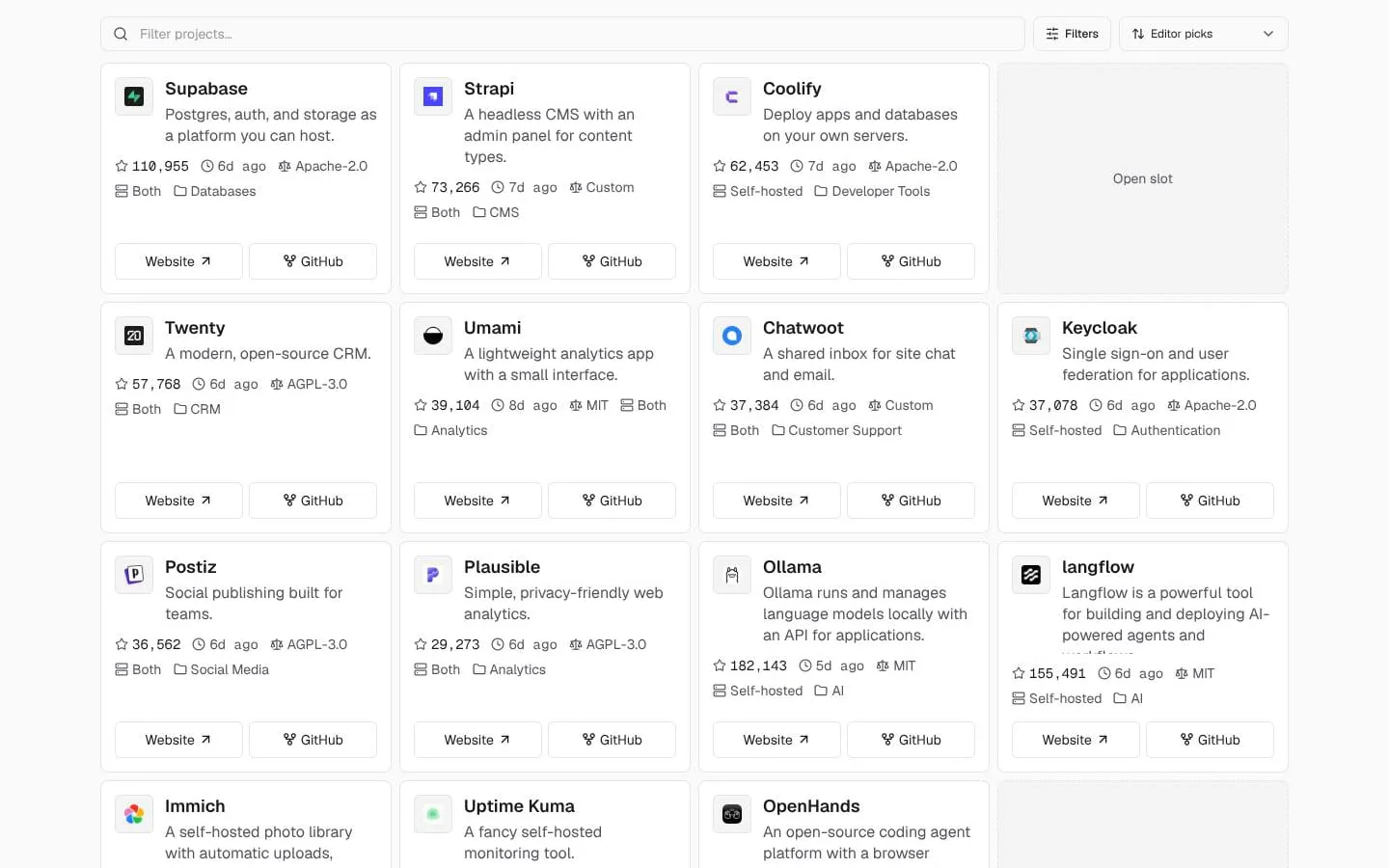This screenshot has height=868, width=1389.
Task: Visit the langflow Website
Action: [1076, 740]
